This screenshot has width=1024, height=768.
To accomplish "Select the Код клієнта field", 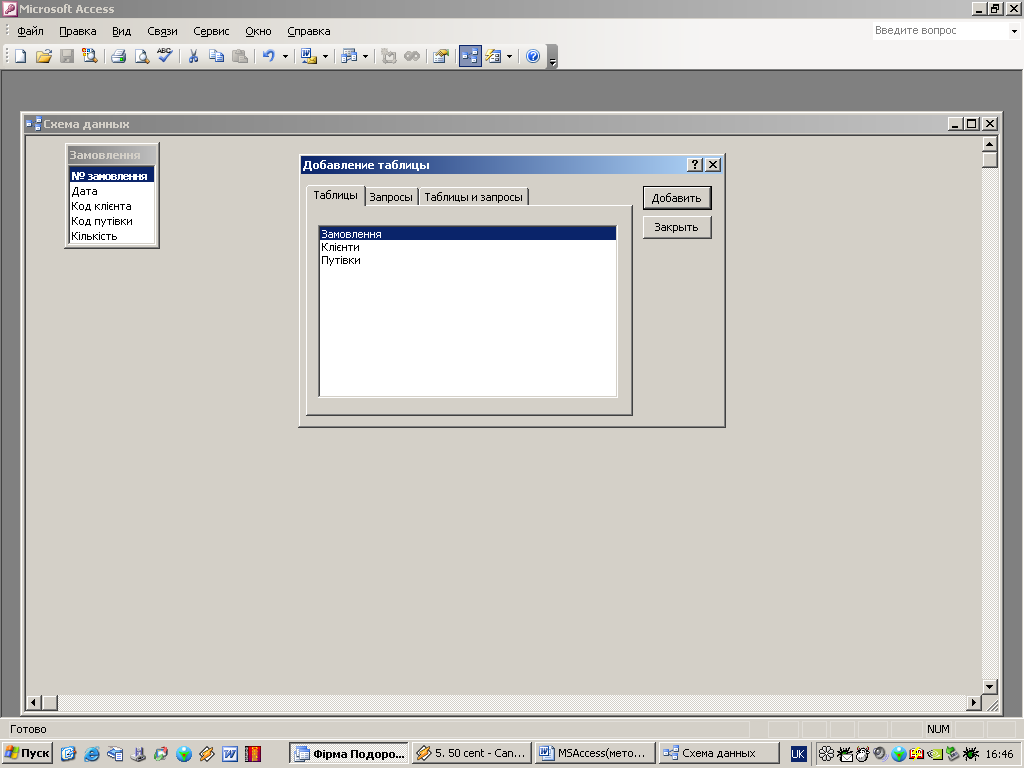I will pyautogui.click(x=112, y=206).
